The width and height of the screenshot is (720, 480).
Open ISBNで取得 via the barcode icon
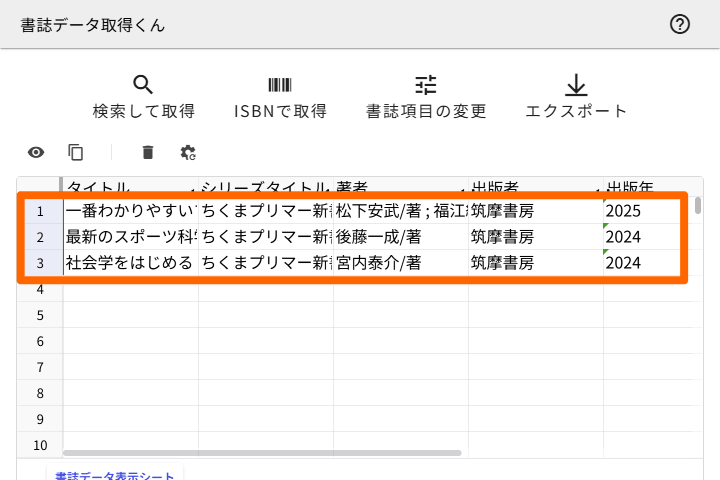coord(280,85)
